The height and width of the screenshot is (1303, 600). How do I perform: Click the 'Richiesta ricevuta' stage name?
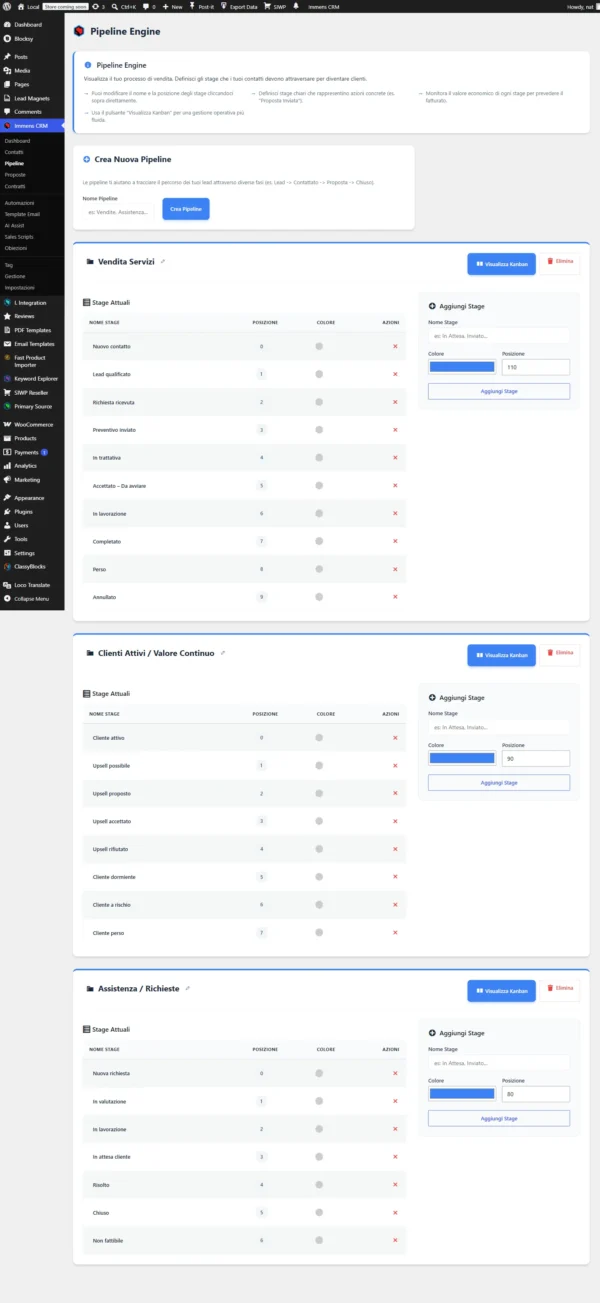click(114, 402)
